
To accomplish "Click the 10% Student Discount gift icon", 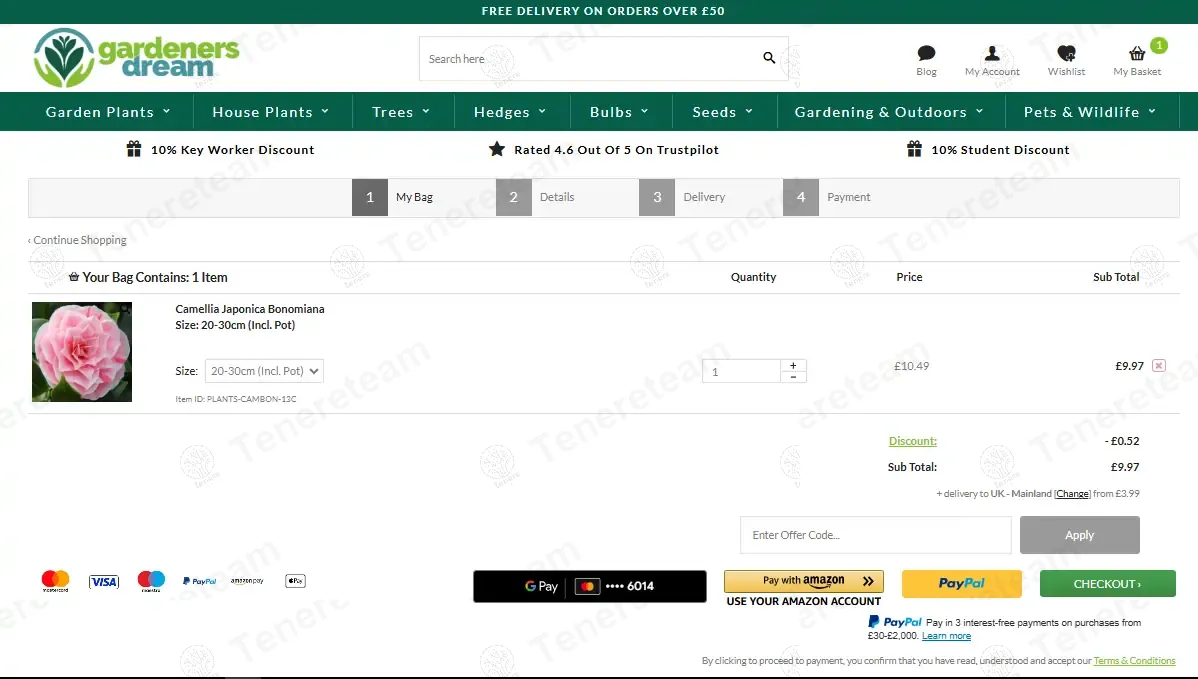I will [x=914, y=149].
